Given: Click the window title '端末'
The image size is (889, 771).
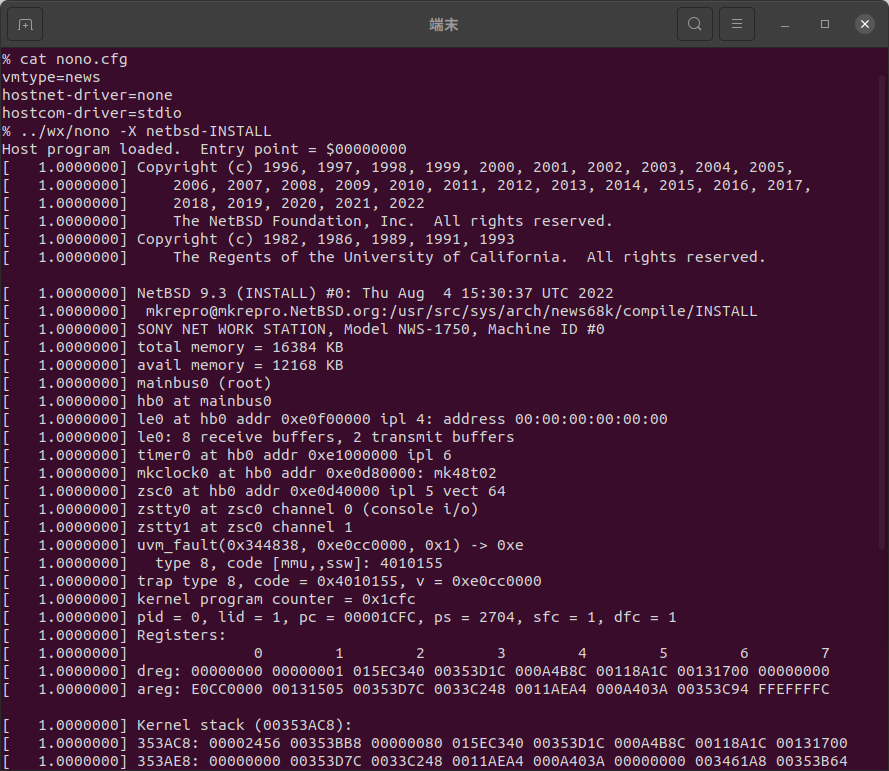Looking at the screenshot, I should pos(444,24).
